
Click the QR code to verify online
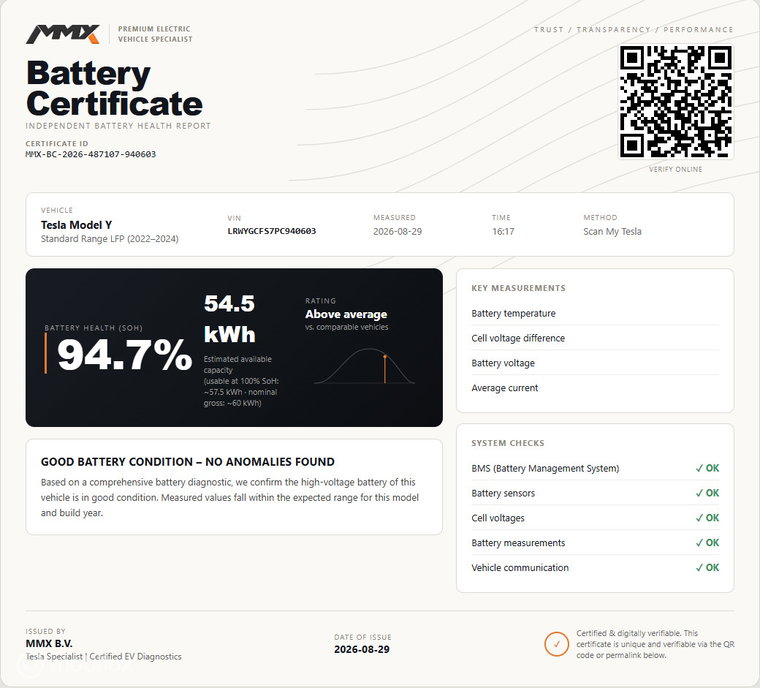(x=676, y=101)
